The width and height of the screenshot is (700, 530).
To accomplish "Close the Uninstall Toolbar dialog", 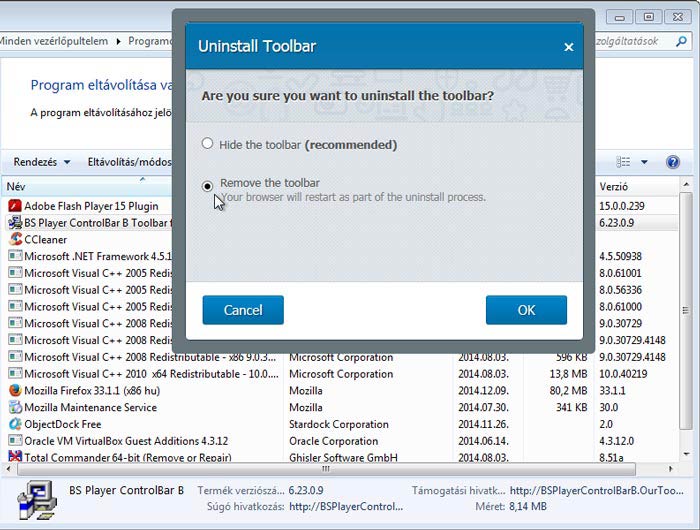I will tap(568, 47).
